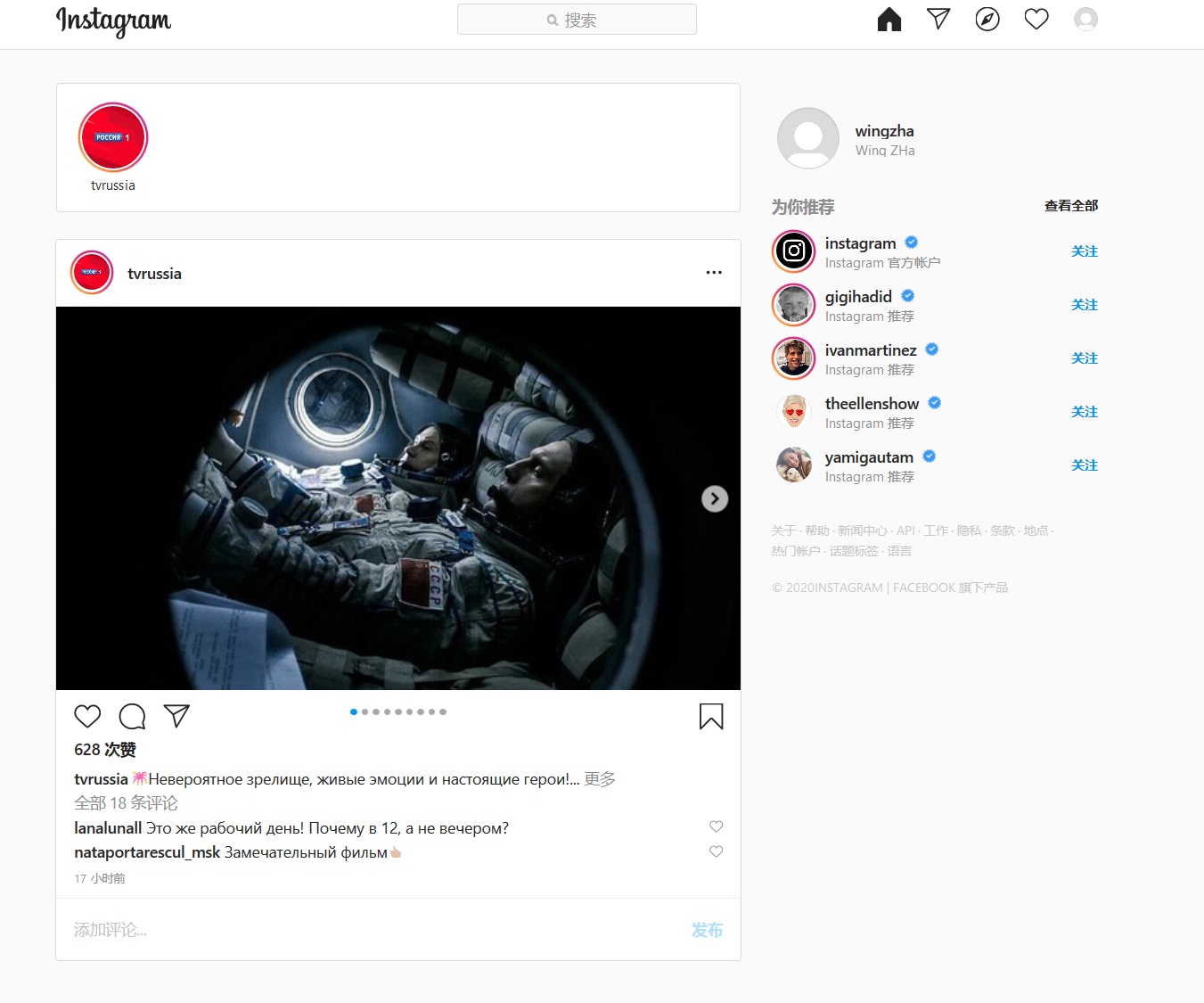Click the comment bubble icon under post
This screenshot has width=1204, height=1003.
pyautogui.click(x=132, y=716)
